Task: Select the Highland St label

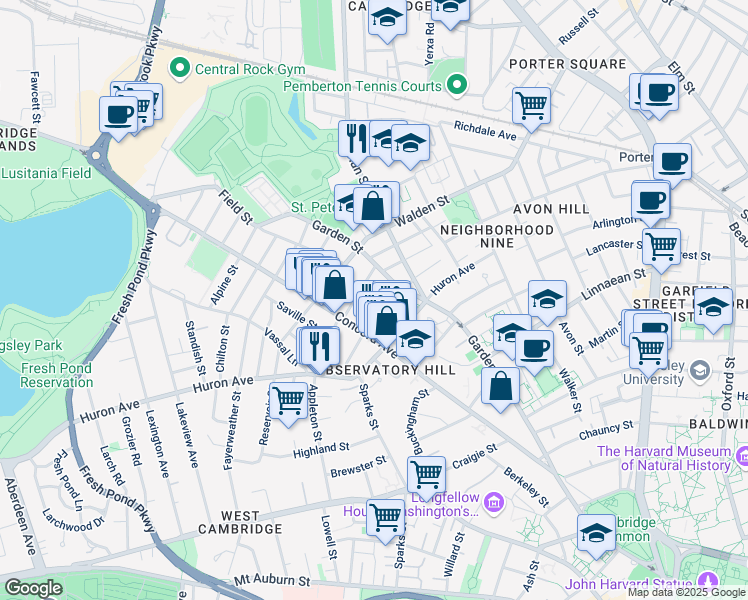Action: (x=321, y=450)
